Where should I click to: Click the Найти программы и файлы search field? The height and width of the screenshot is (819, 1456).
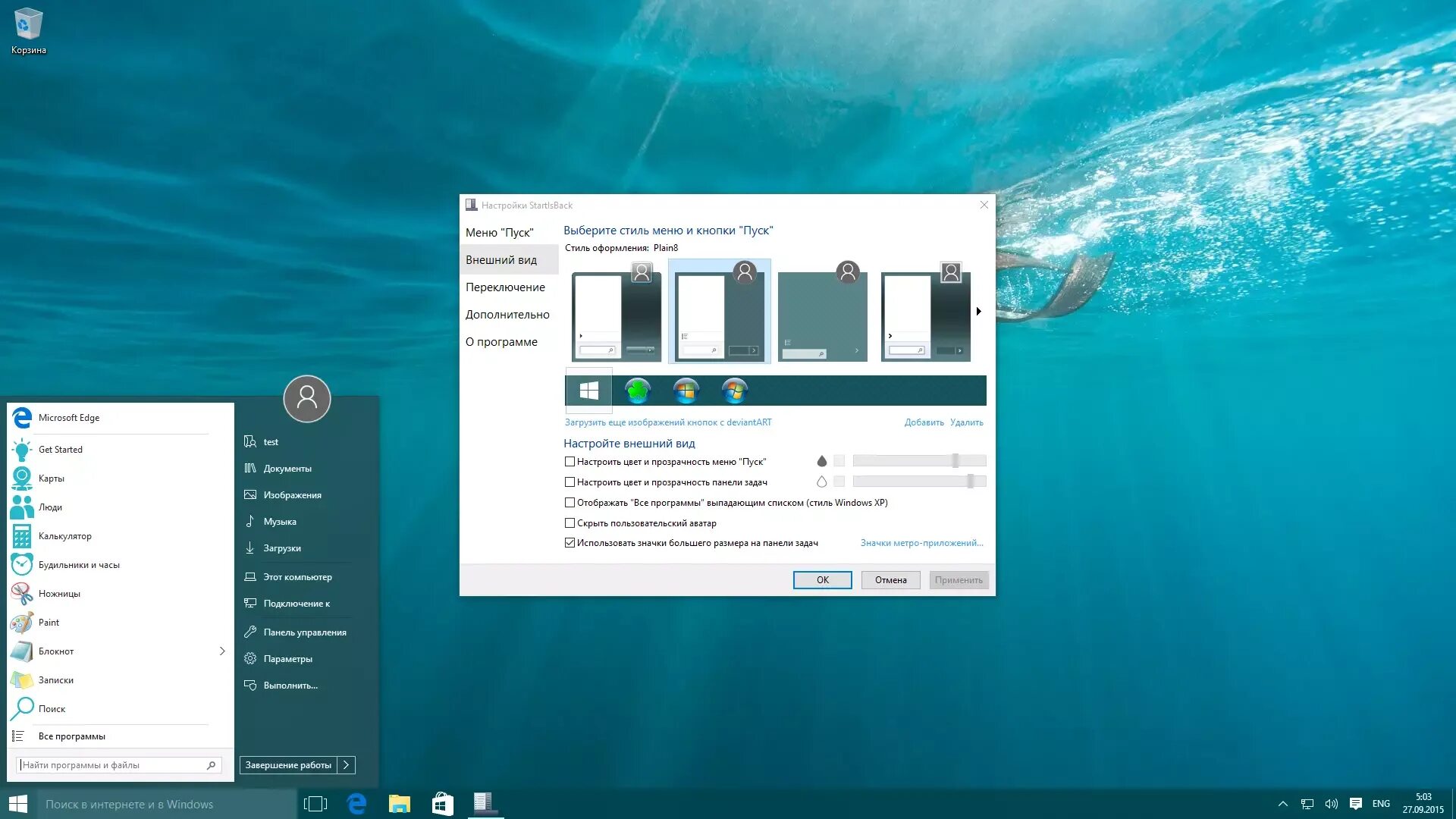(x=114, y=765)
